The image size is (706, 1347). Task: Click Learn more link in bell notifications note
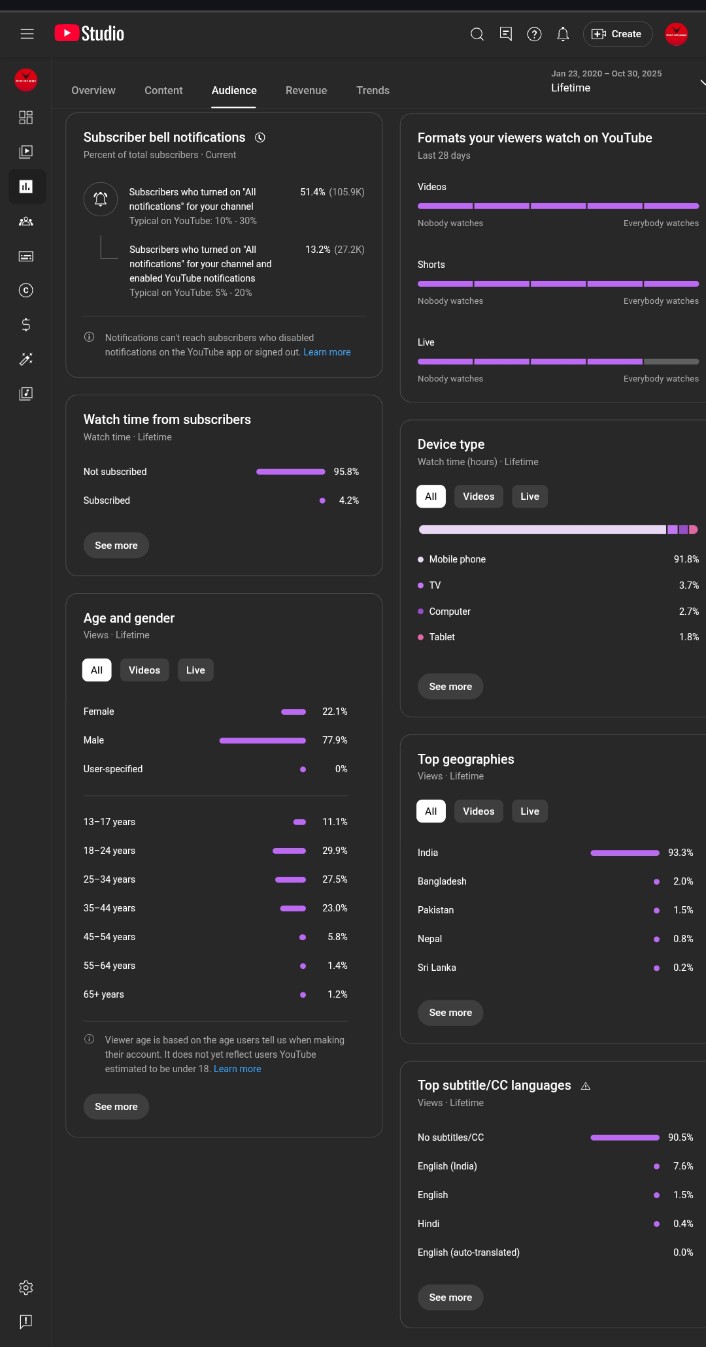click(327, 352)
